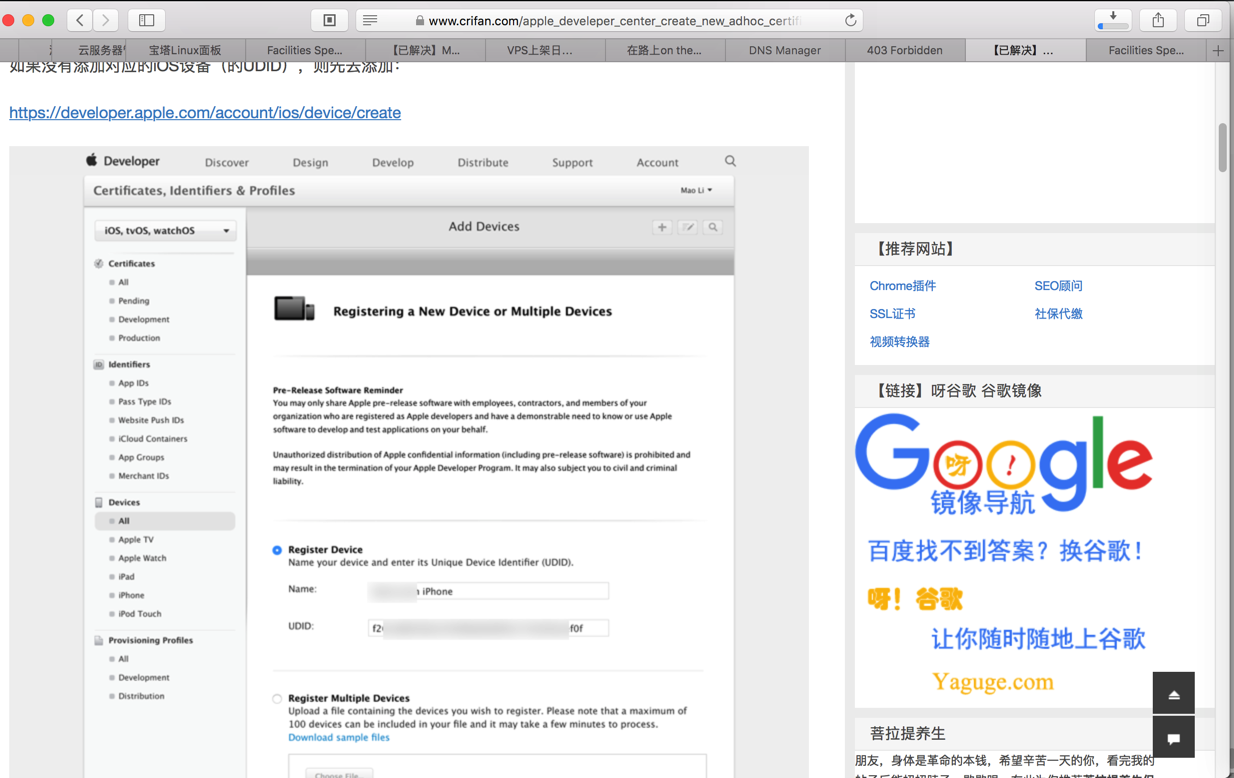Open the Discover menu item
Image resolution: width=1234 pixels, height=778 pixels.
pyautogui.click(x=227, y=162)
